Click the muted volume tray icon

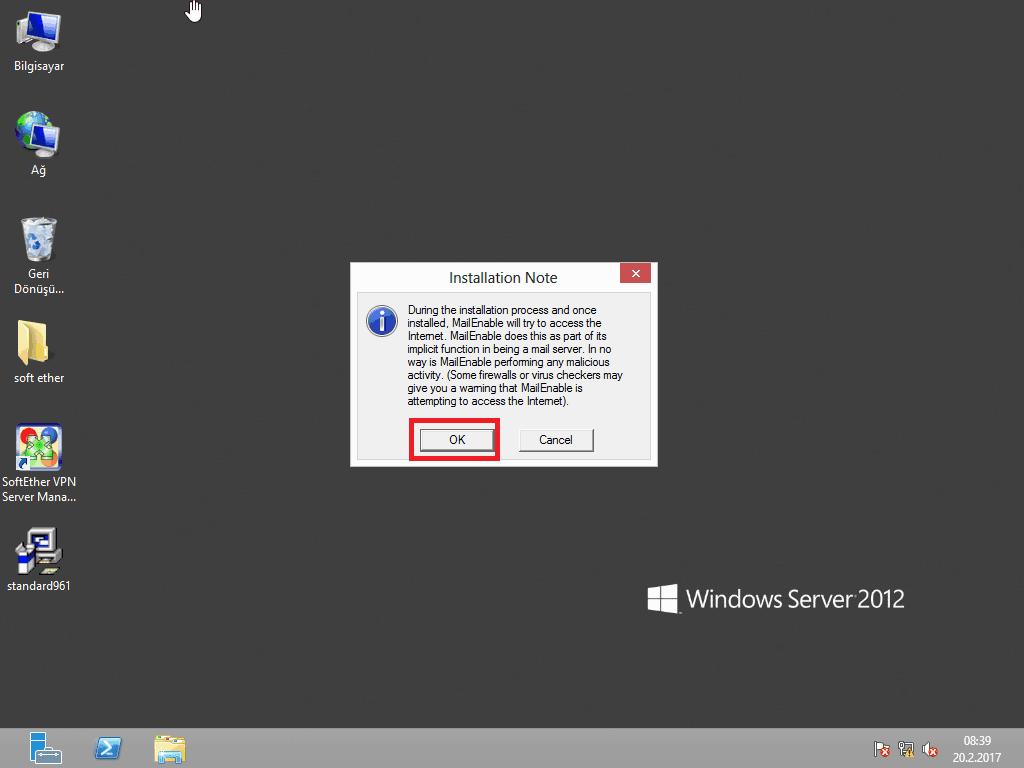pos(930,749)
